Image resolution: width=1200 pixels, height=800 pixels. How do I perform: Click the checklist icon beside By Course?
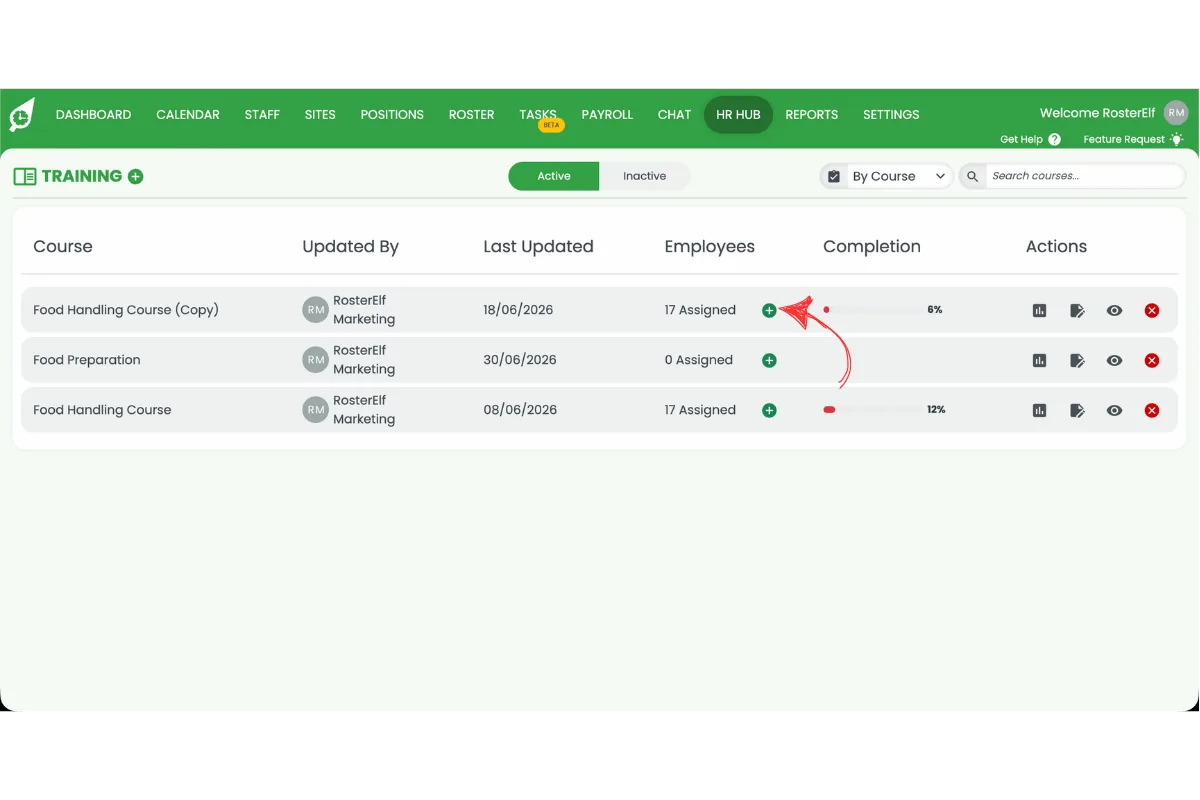[834, 176]
